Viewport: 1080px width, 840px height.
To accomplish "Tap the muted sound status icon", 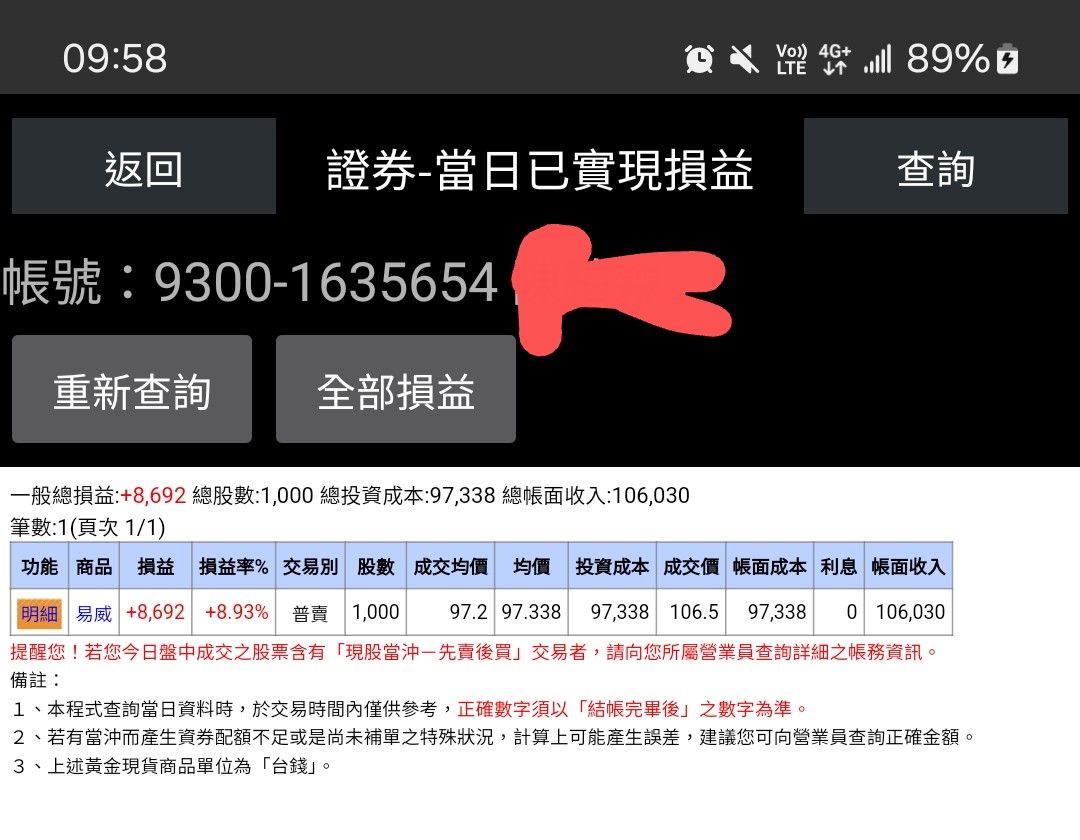I will pyautogui.click(x=745, y=59).
